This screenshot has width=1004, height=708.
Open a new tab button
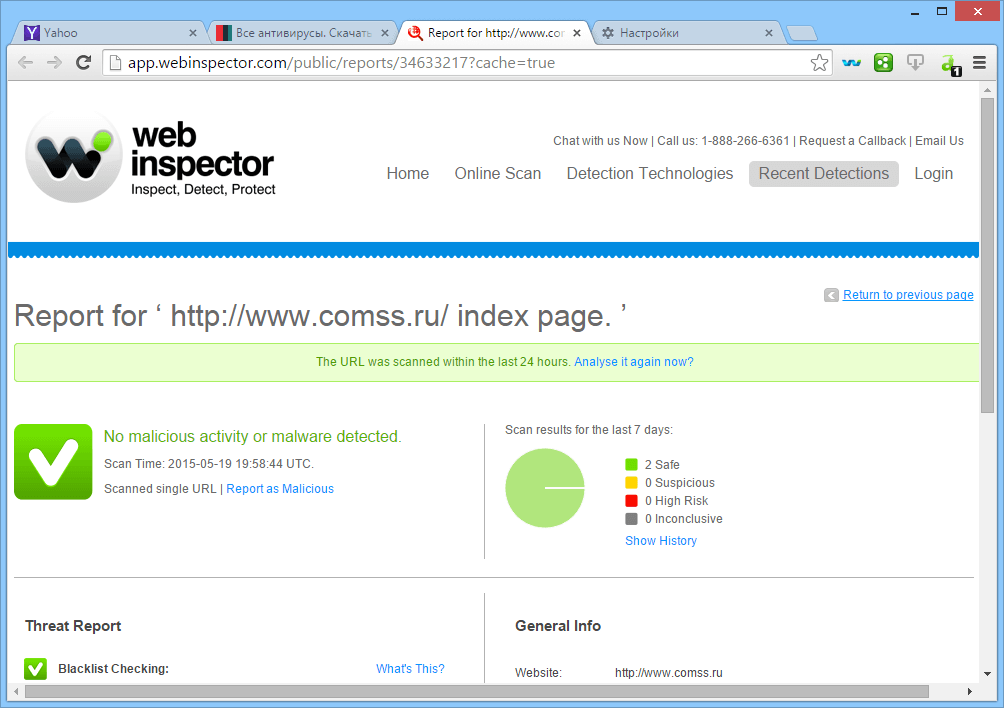[801, 33]
